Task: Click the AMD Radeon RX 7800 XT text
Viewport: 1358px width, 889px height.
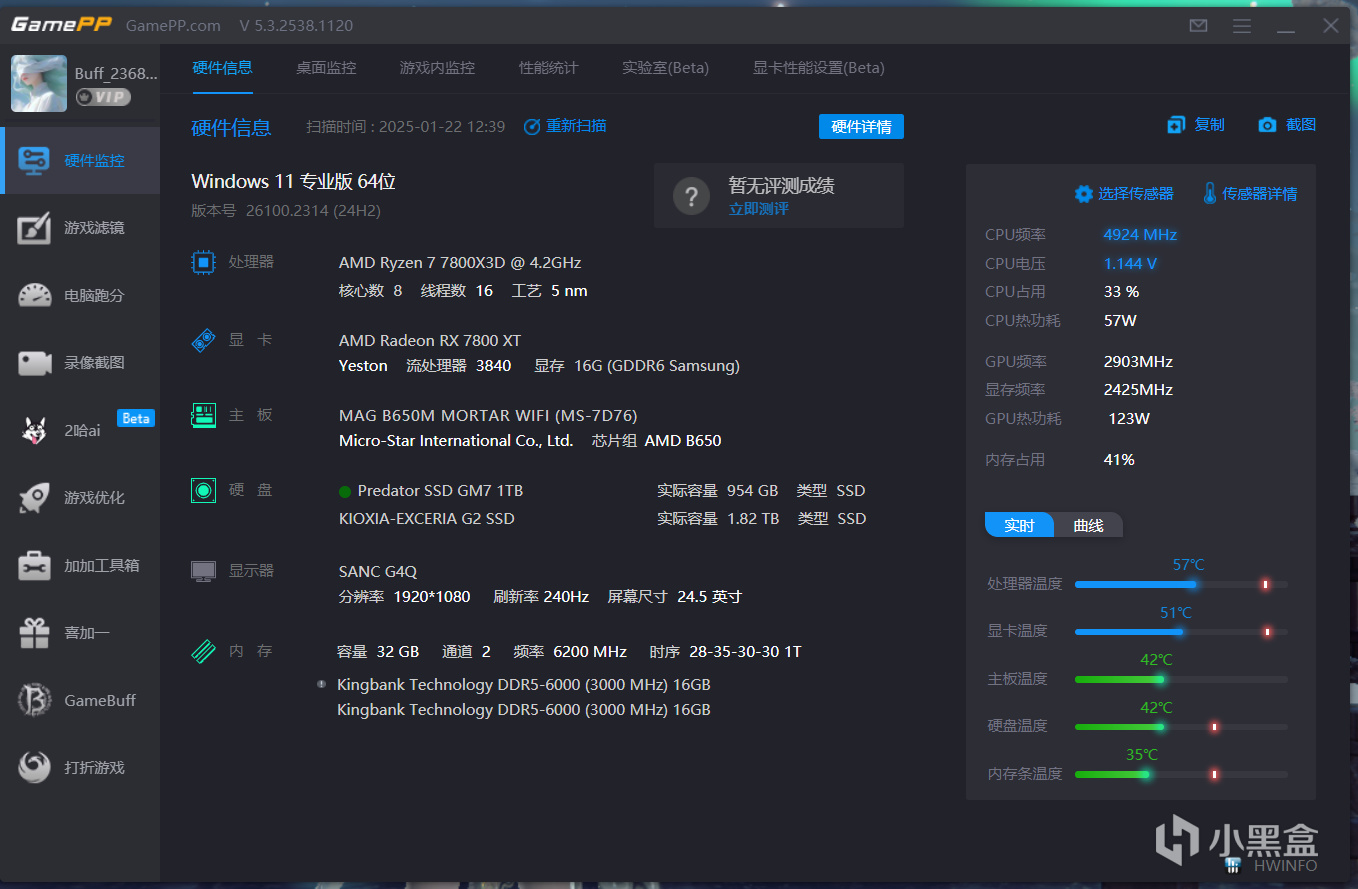Action: (x=430, y=340)
